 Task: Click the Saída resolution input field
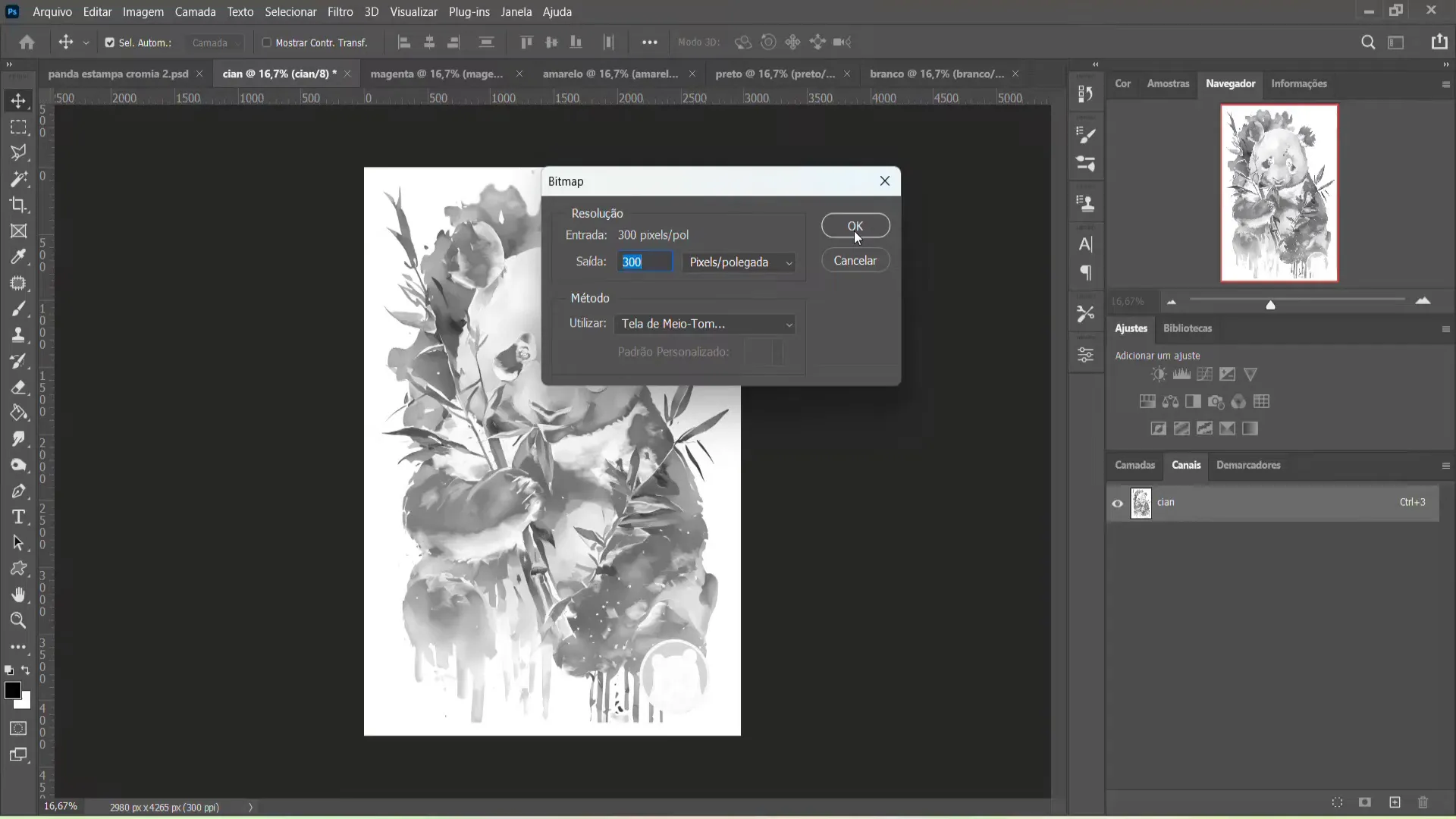click(x=645, y=262)
